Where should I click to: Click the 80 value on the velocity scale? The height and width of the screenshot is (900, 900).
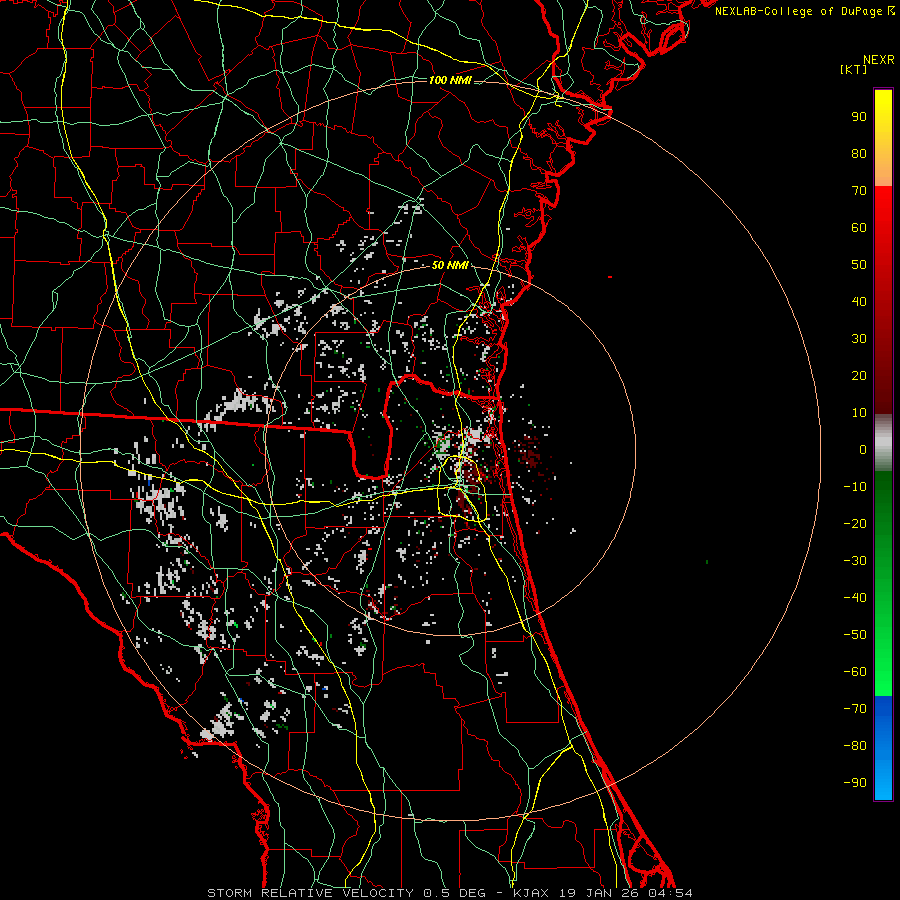[x=859, y=154]
